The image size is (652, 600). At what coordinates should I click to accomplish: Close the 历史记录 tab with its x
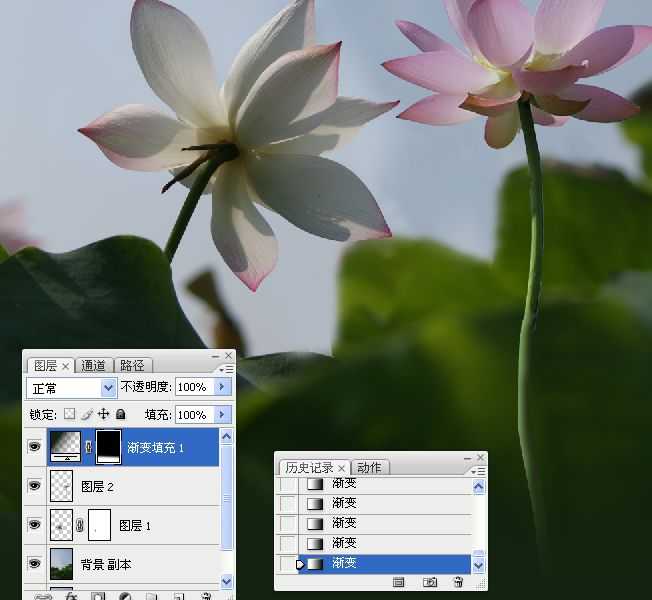point(341,469)
